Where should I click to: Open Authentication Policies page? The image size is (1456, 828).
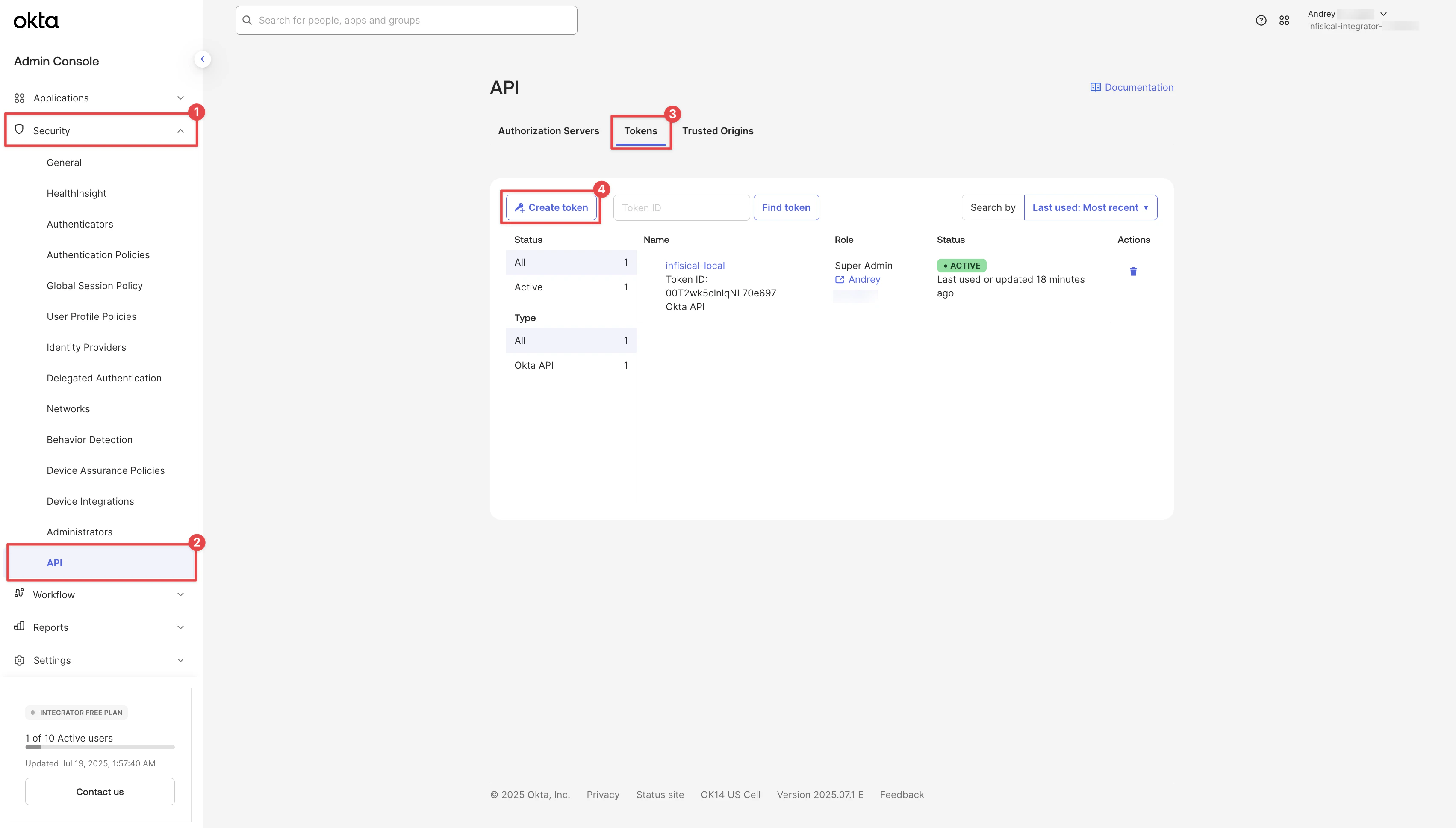coord(98,255)
